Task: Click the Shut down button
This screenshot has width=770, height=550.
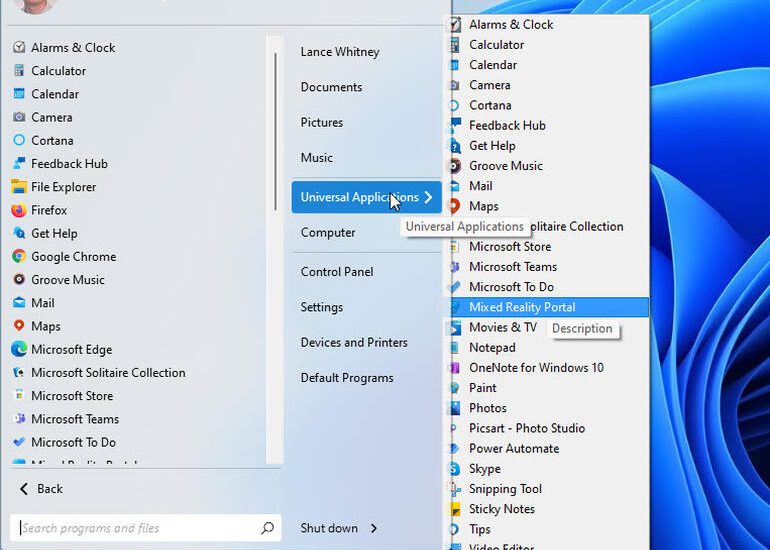Action: click(329, 528)
